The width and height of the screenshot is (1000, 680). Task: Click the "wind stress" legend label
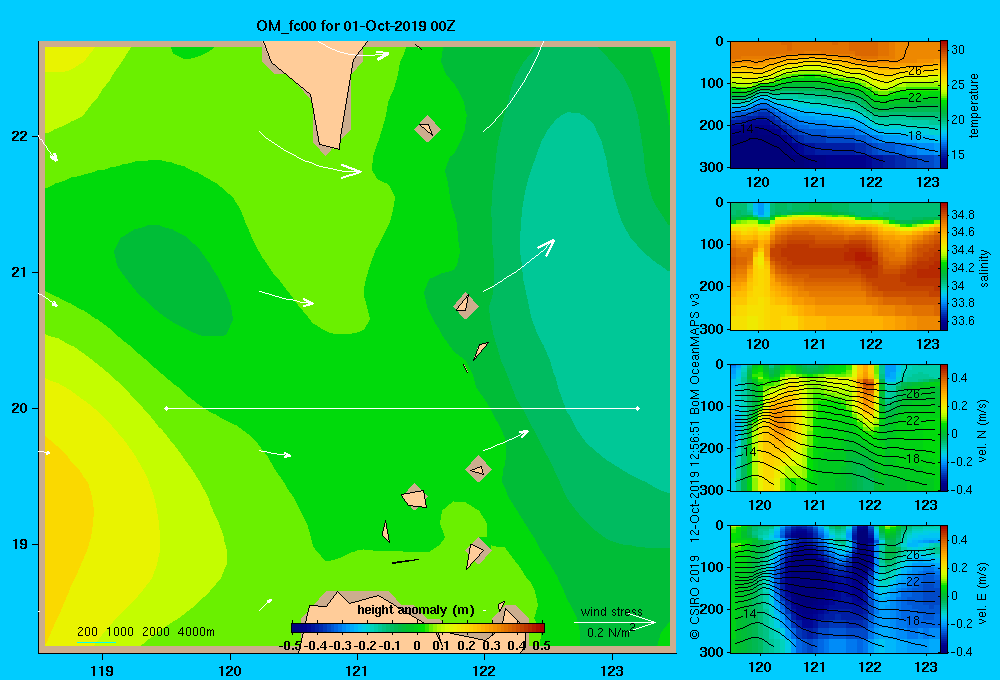click(612, 611)
